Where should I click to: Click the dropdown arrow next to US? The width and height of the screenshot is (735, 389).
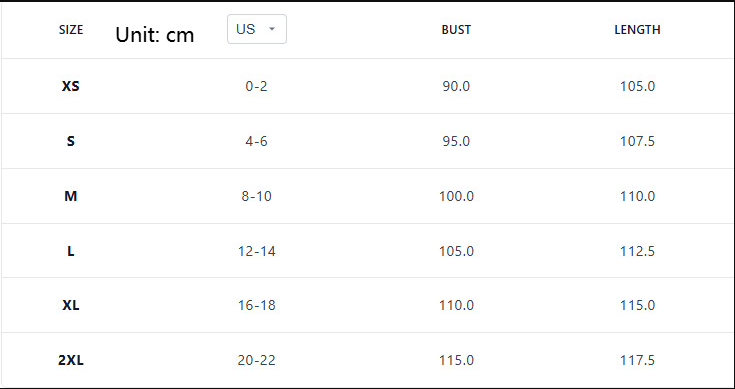272,29
